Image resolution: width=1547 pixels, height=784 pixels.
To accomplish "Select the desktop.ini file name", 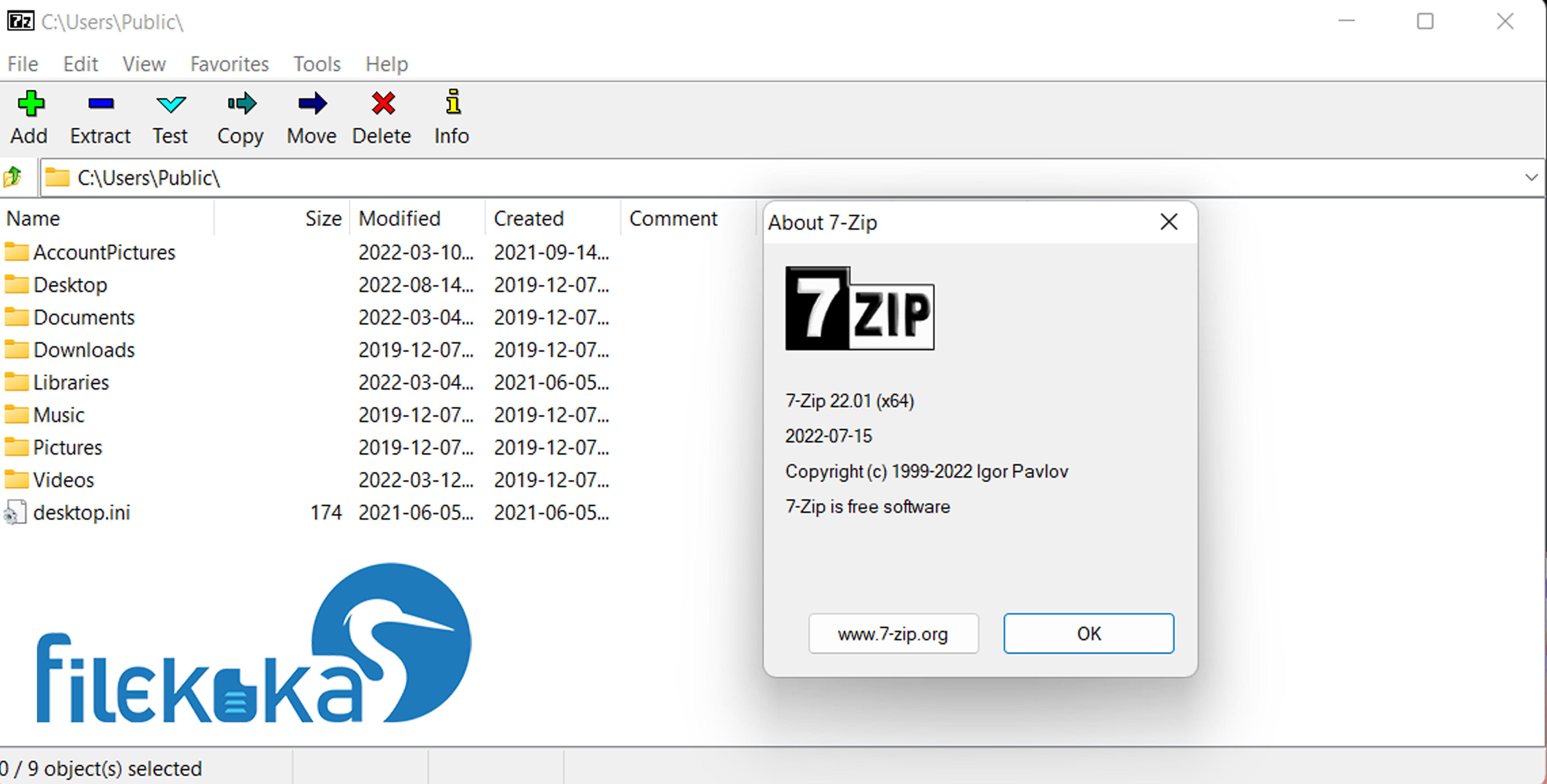I will point(82,513).
